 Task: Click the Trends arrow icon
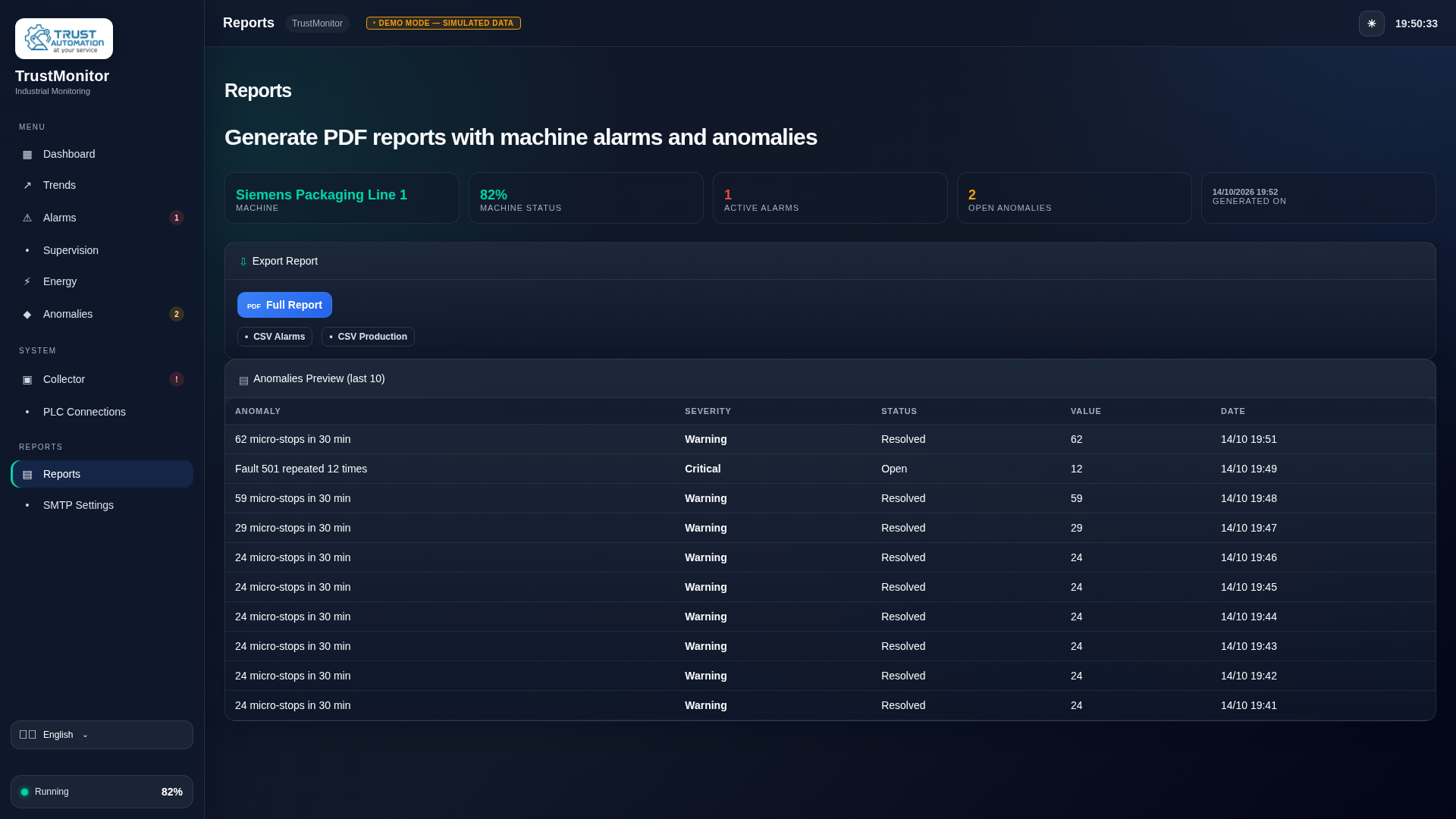click(27, 186)
